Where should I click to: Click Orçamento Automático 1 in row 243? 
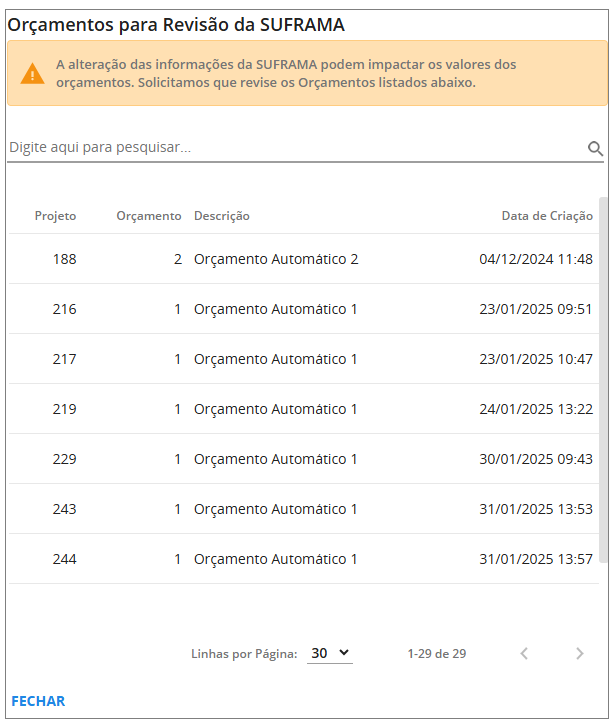coord(276,509)
